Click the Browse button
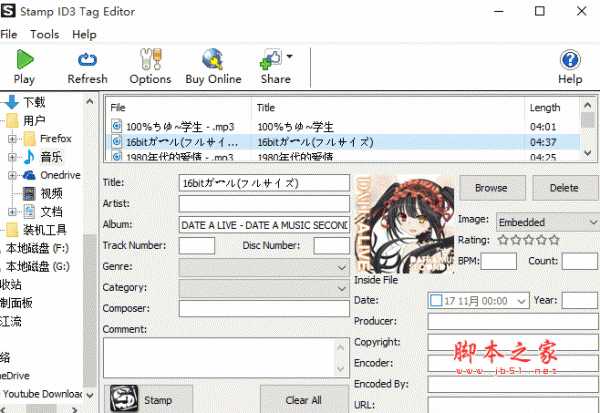The image size is (600, 413). tap(491, 187)
